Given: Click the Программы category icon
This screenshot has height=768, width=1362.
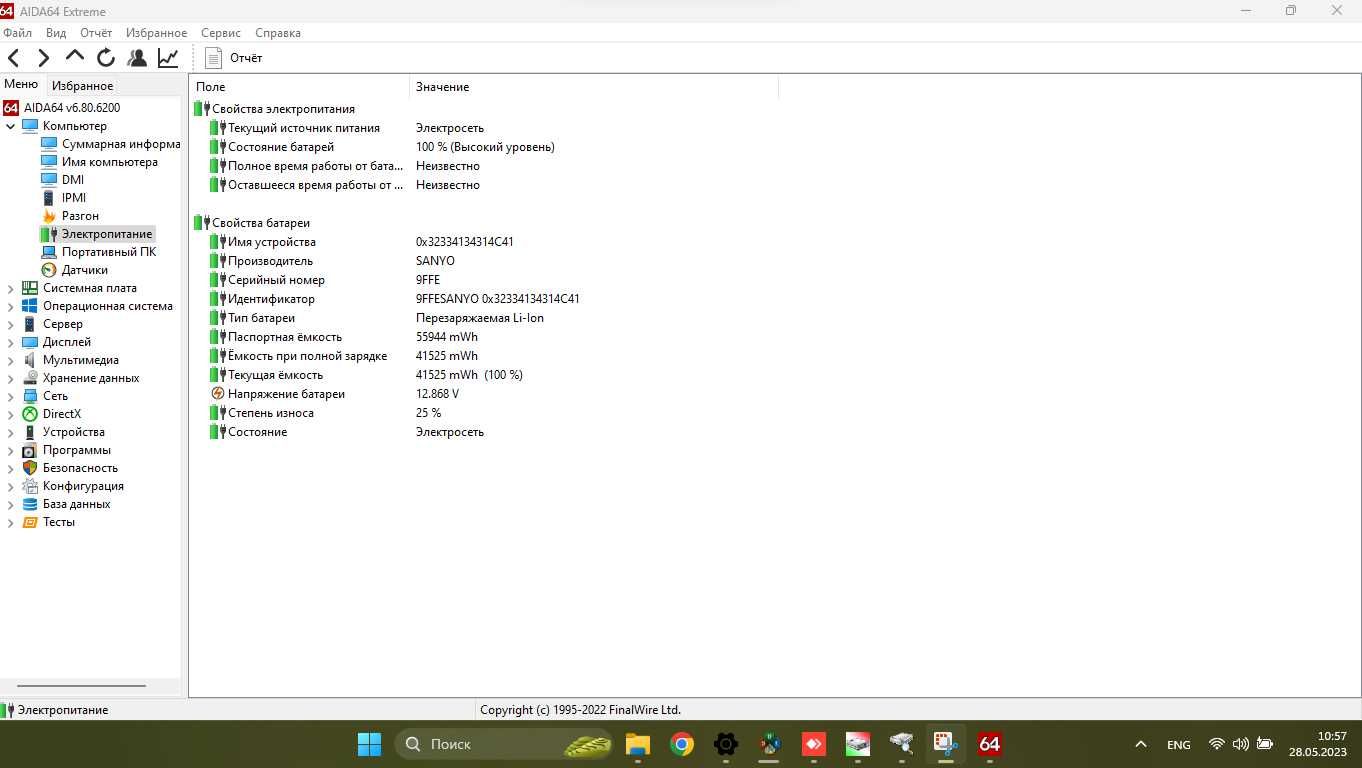Looking at the screenshot, I should (30, 450).
